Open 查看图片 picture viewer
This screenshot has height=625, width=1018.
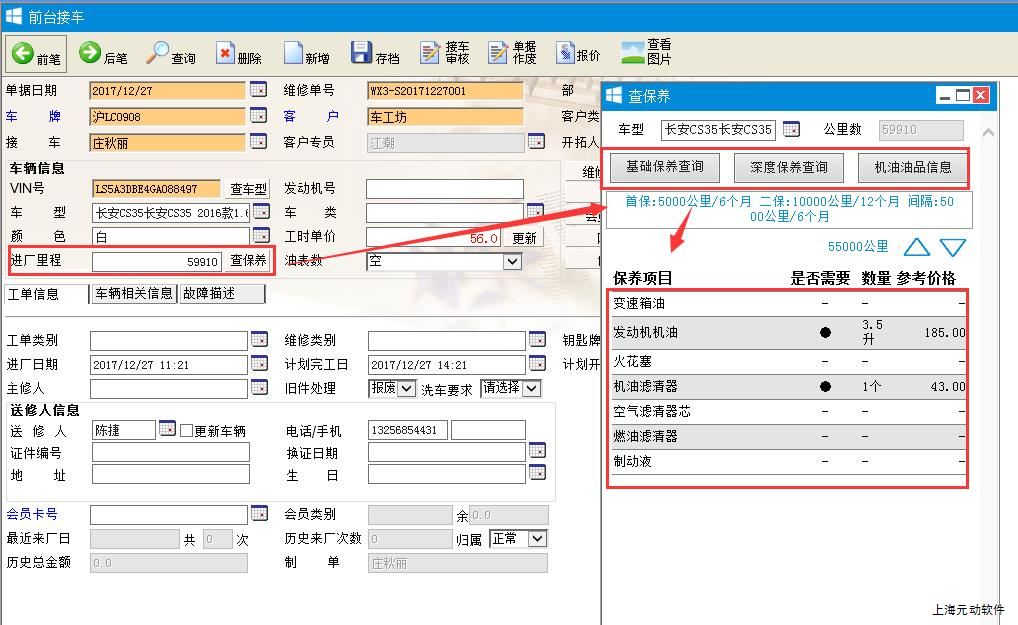coord(633,53)
